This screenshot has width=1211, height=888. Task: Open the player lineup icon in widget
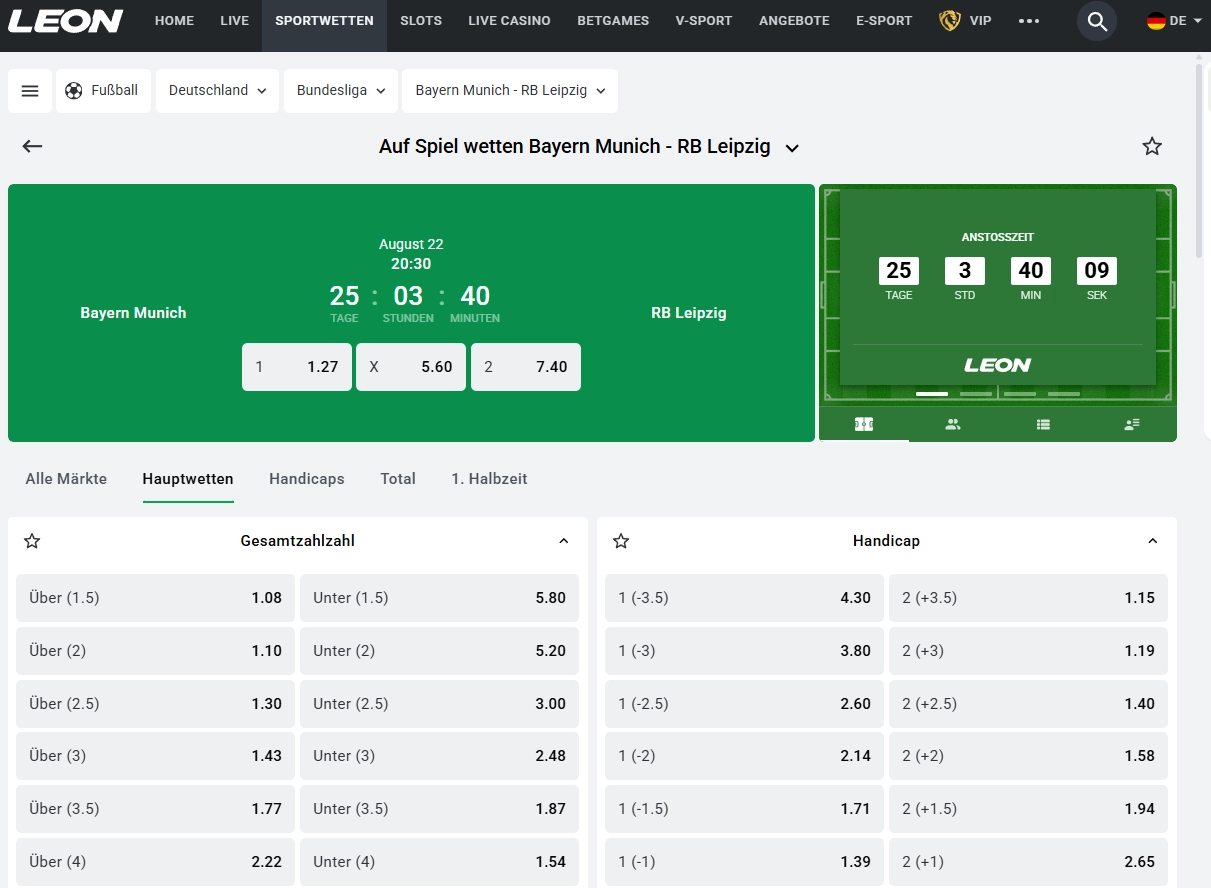click(1132, 424)
